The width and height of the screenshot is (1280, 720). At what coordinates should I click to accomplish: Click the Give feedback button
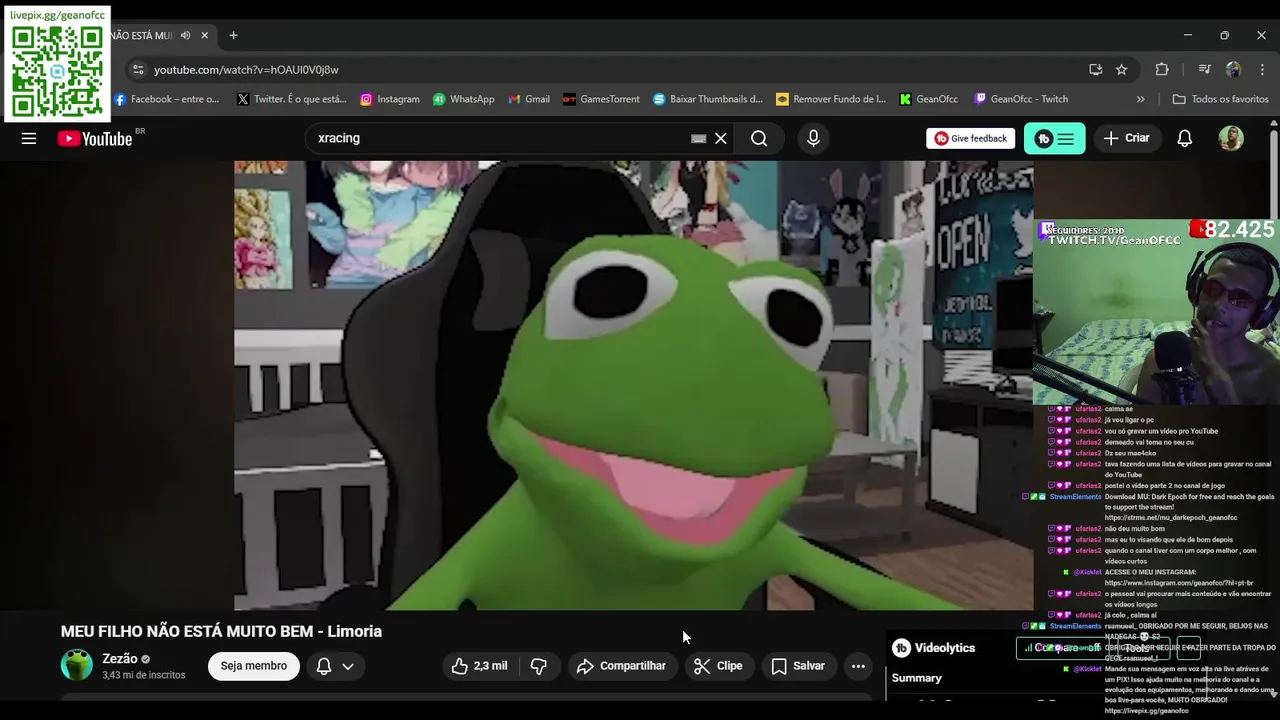pos(970,139)
